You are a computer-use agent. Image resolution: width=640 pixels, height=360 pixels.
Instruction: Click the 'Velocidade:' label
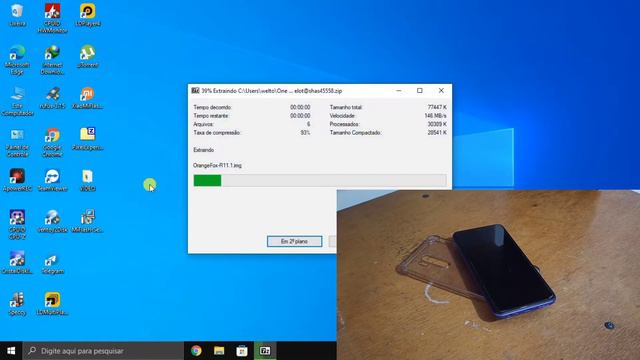pyautogui.click(x=342, y=116)
